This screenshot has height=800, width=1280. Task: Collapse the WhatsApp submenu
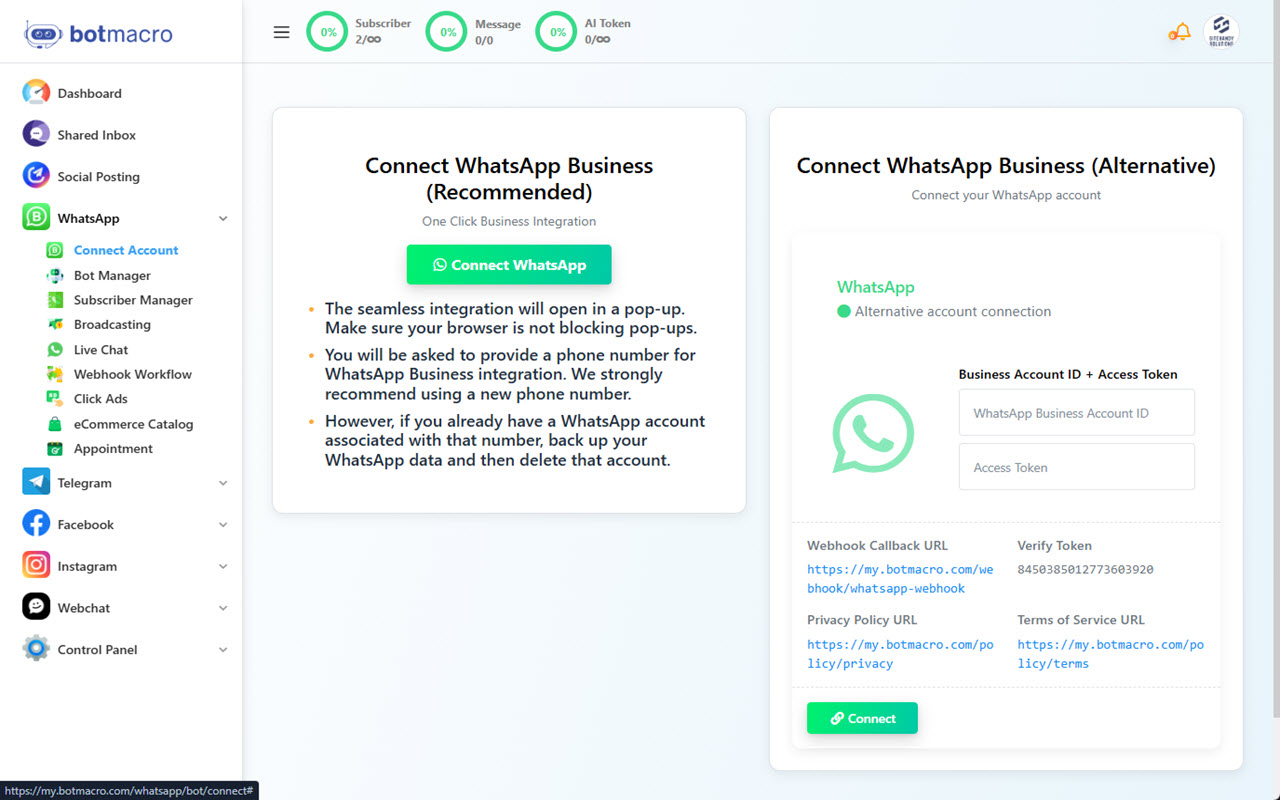pos(223,219)
